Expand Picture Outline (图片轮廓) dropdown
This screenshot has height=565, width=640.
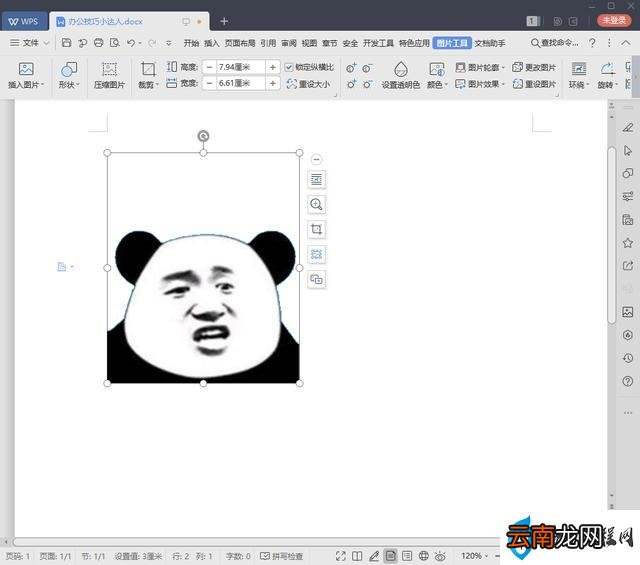(x=503, y=68)
